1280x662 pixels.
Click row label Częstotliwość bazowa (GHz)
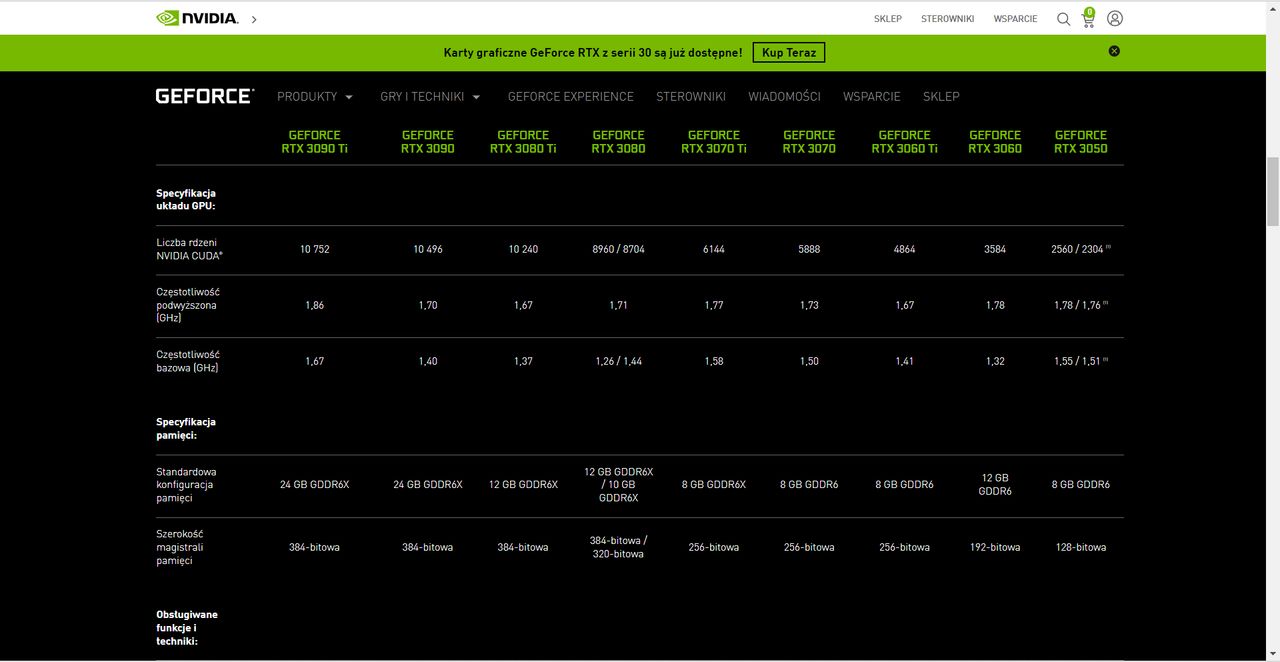pyautogui.click(x=188, y=361)
